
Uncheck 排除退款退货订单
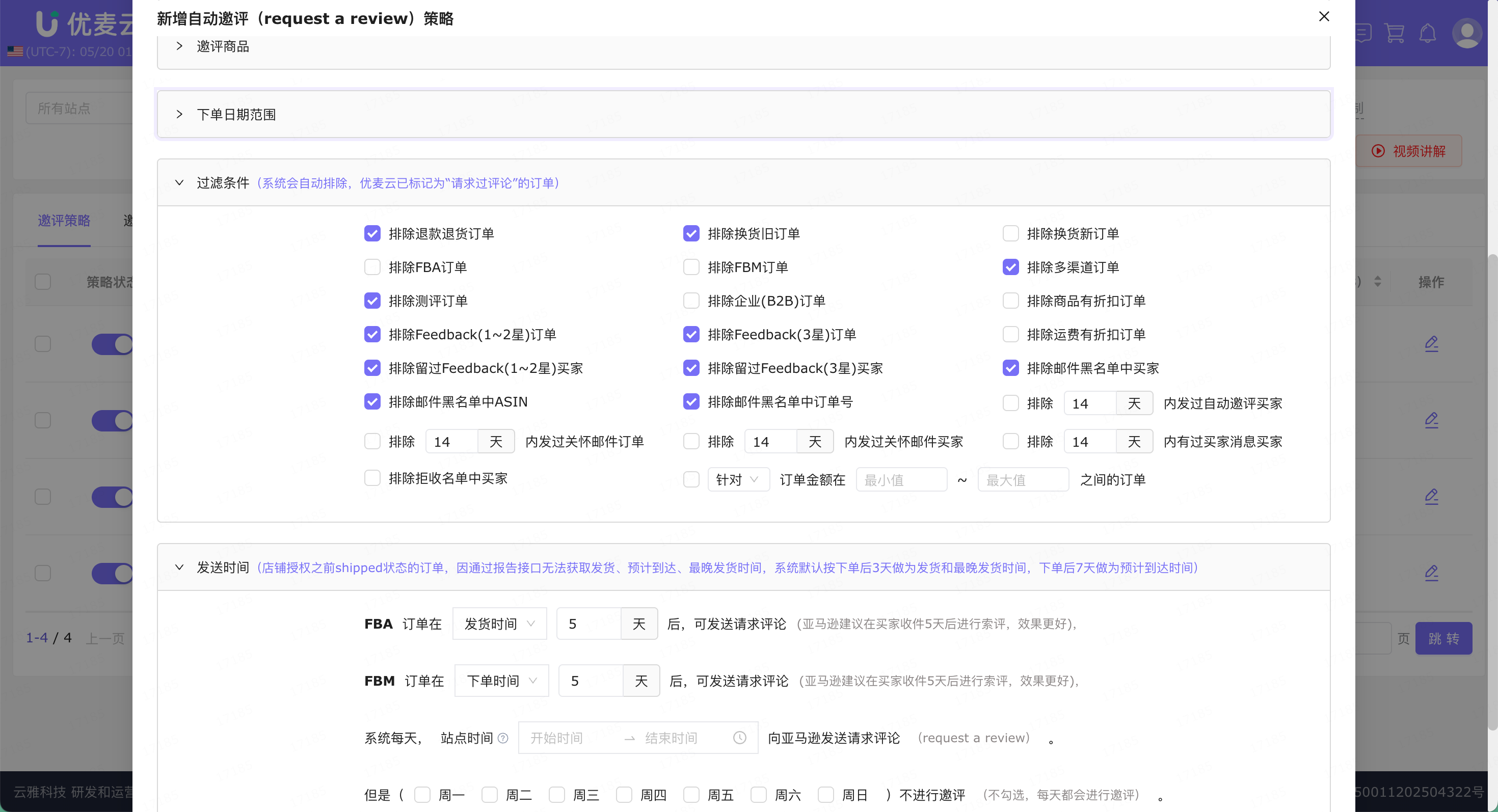pos(372,234)
